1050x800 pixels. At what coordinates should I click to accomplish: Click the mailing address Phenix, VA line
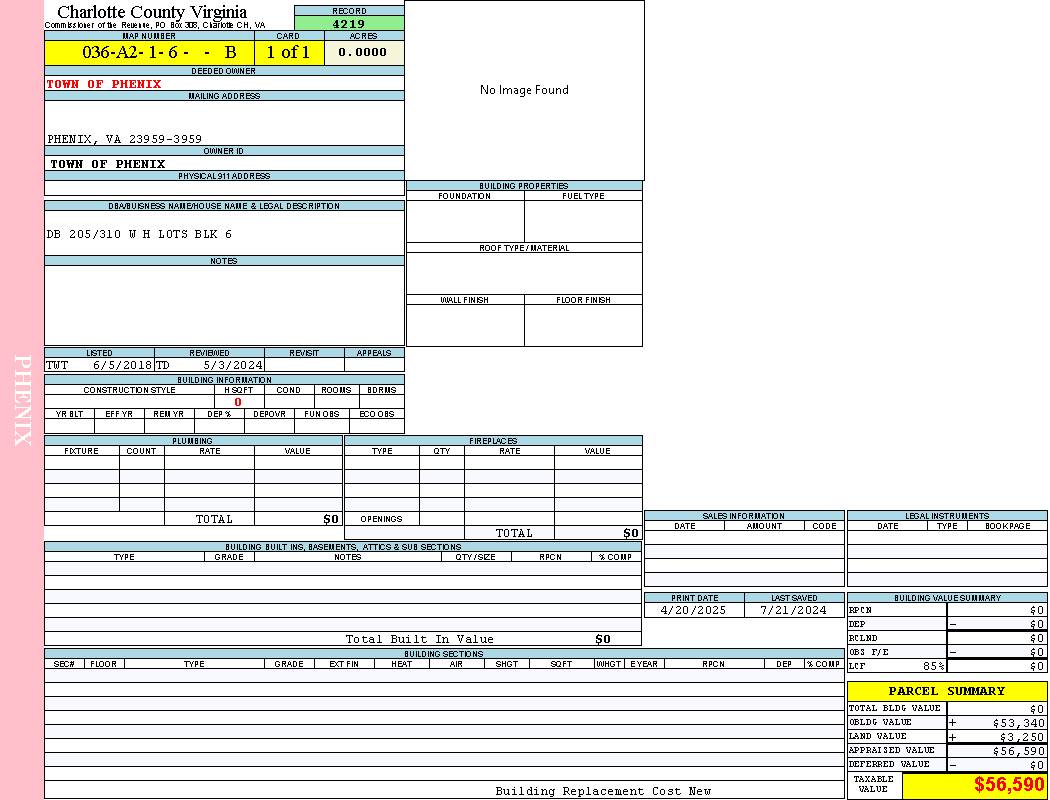coord(124,139)
